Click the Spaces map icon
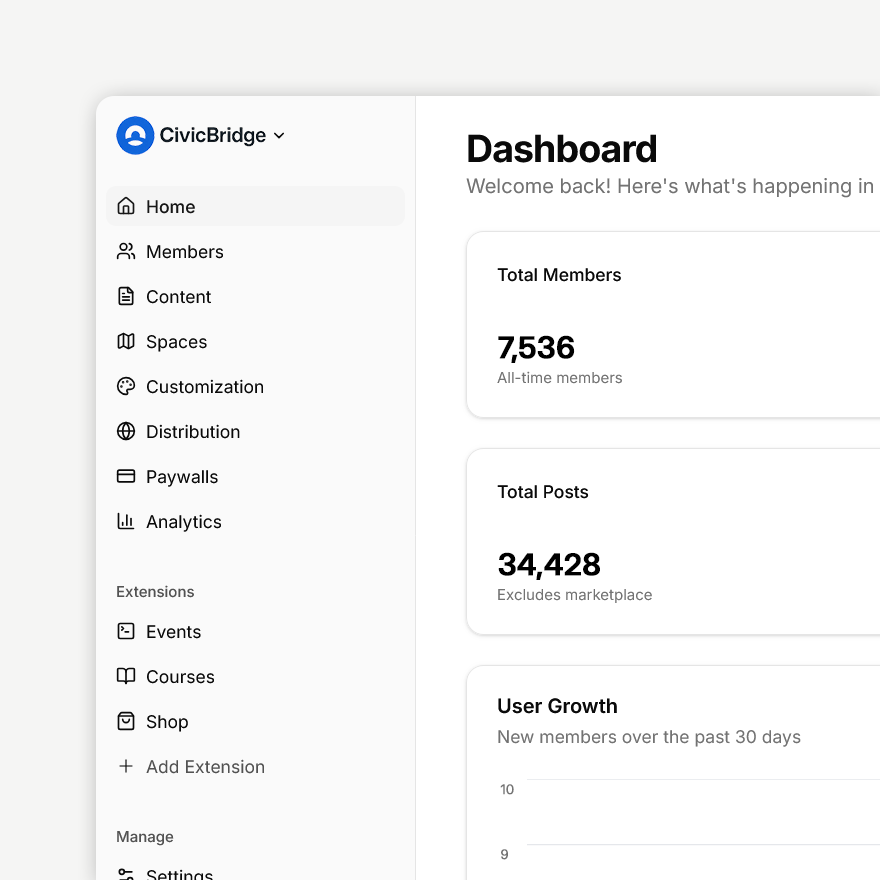 pos(125,341)
